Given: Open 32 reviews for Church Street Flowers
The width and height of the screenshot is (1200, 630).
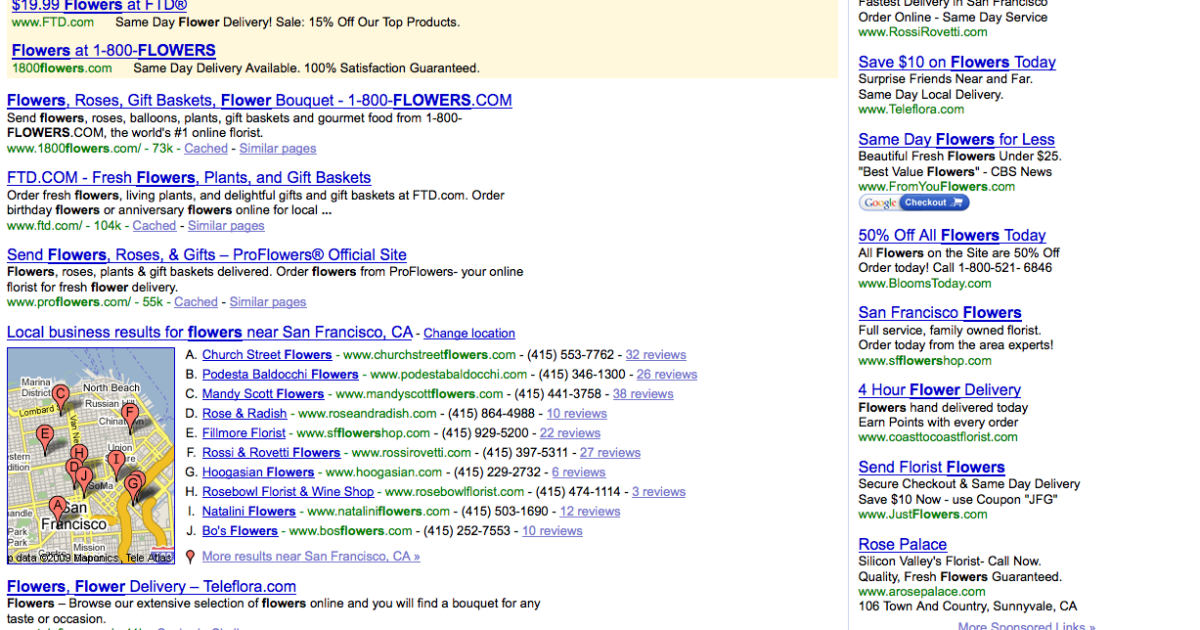Looking at the screenshot, I should pos(656,355).
